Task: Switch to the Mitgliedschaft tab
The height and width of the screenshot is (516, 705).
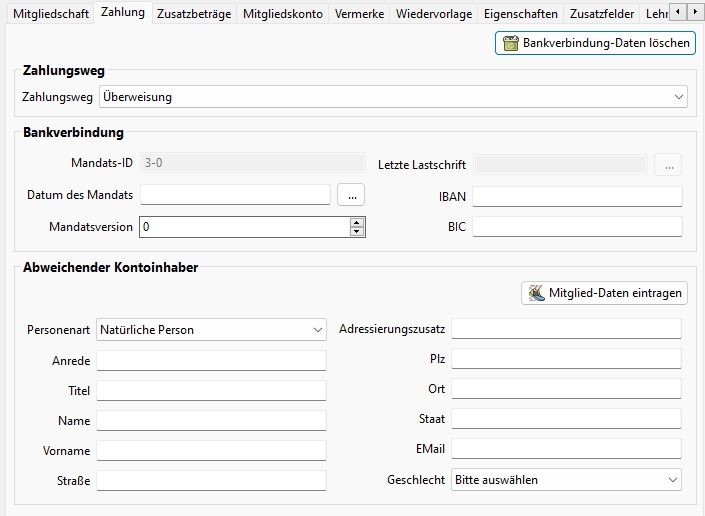Action: pos(50,14)
